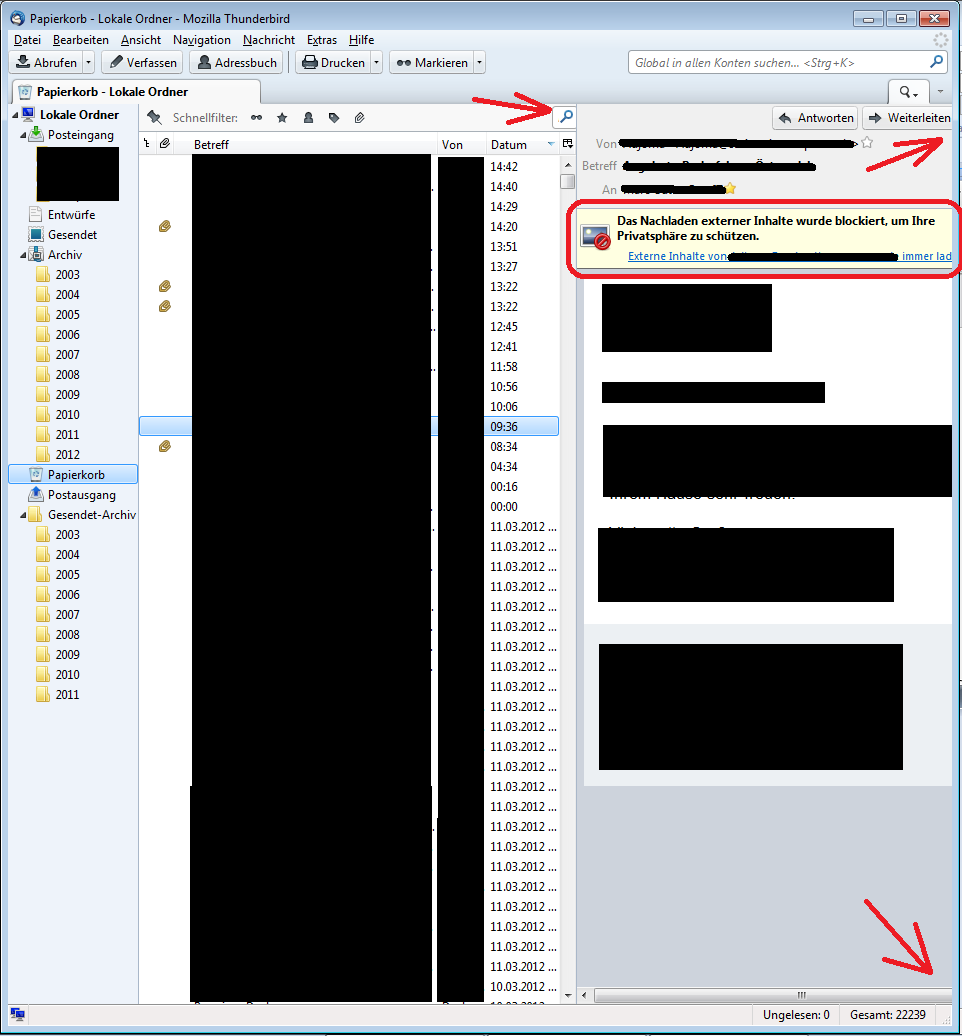The image size is (962, 1036).
Task: Filter messages by contacts in address book
Action: coord(308,118)
